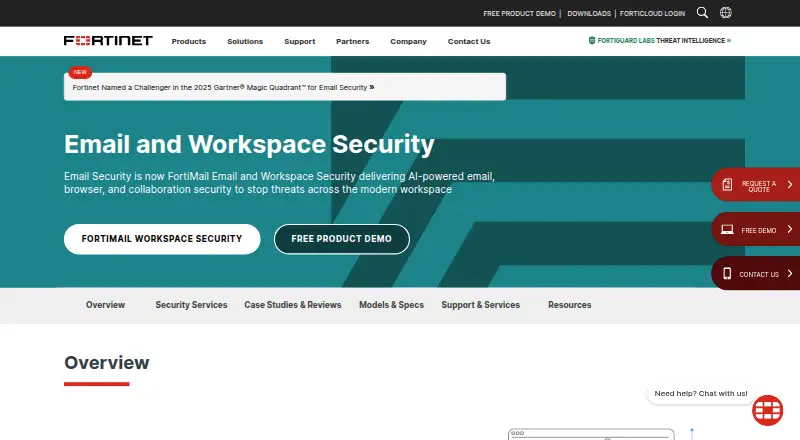Select the Models & Specs tab

[391, 305]
